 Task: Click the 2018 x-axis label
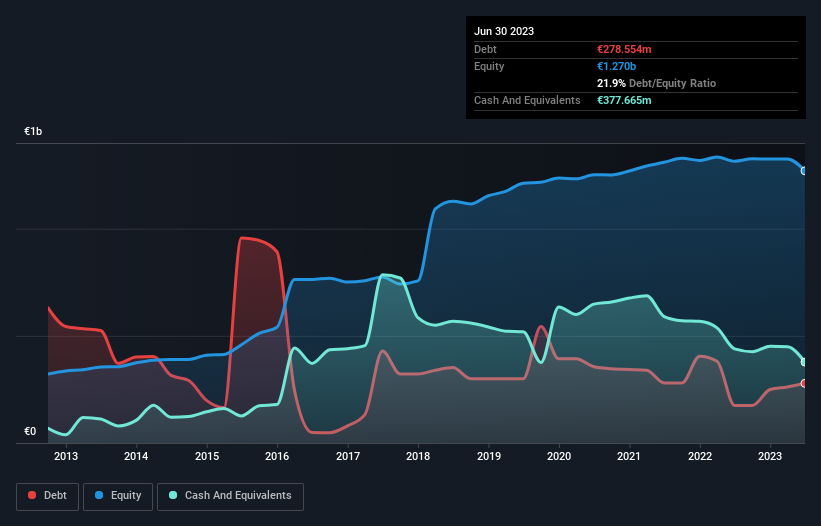[418, 456]
